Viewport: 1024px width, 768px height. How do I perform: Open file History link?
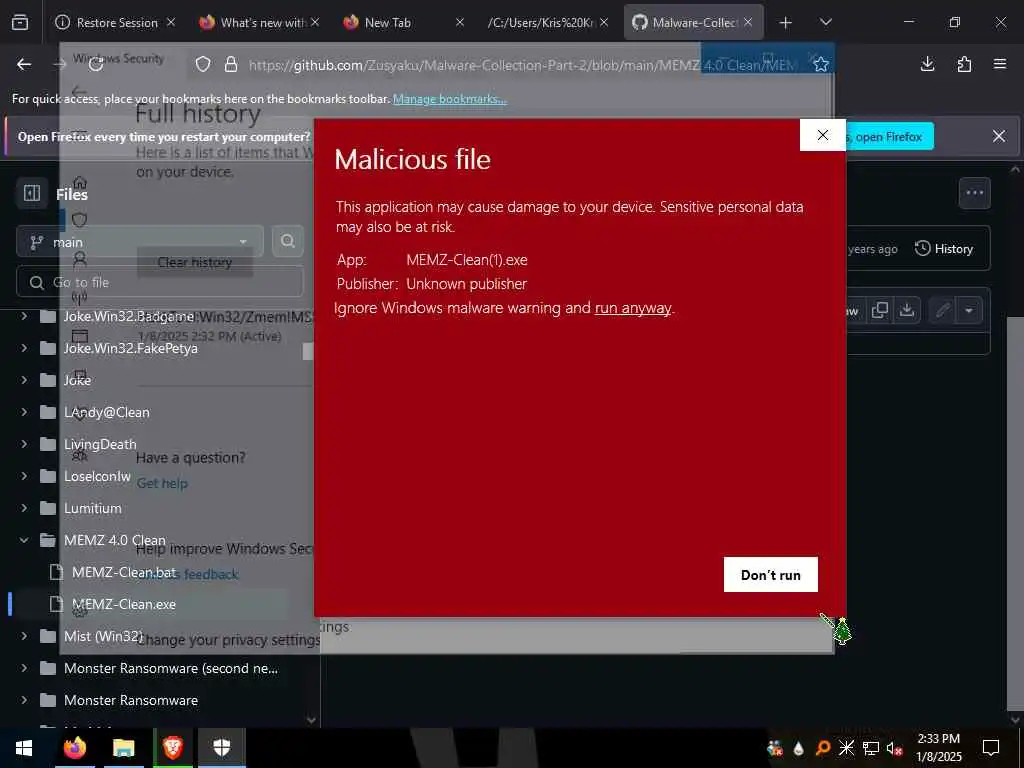pos(944,249)
